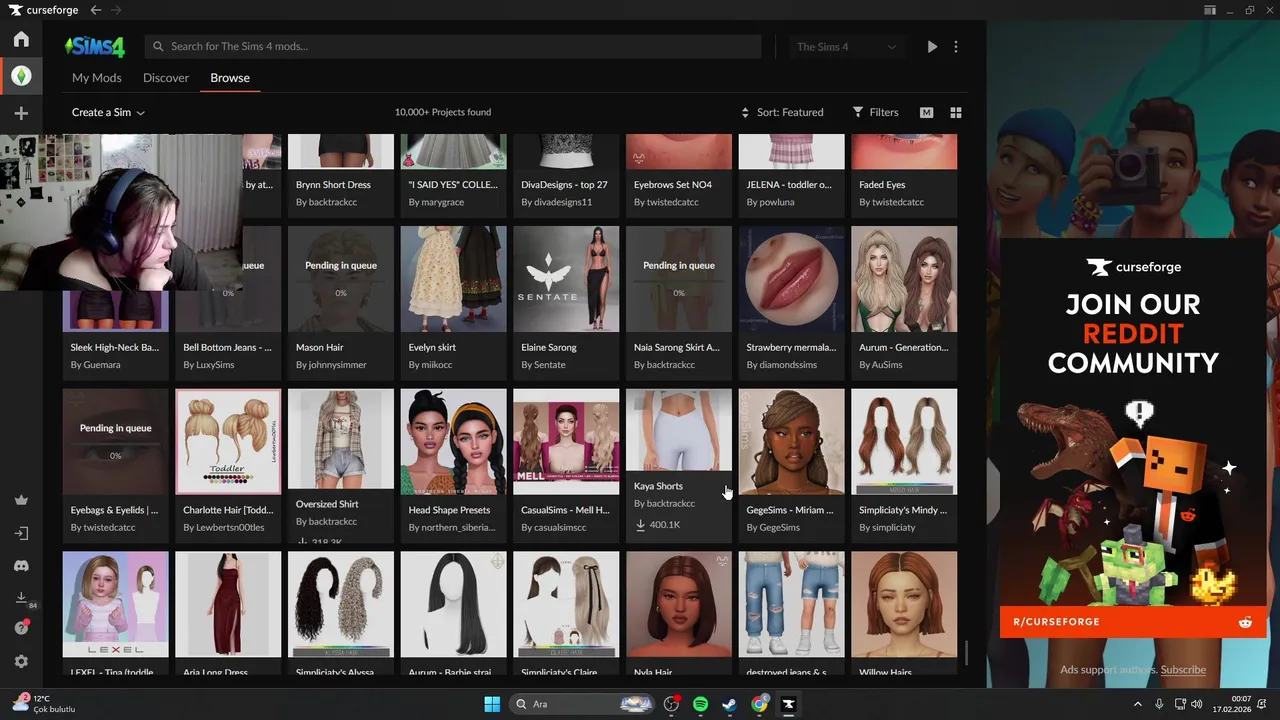Launch Spotify from the taskbar

coord(700,704)
